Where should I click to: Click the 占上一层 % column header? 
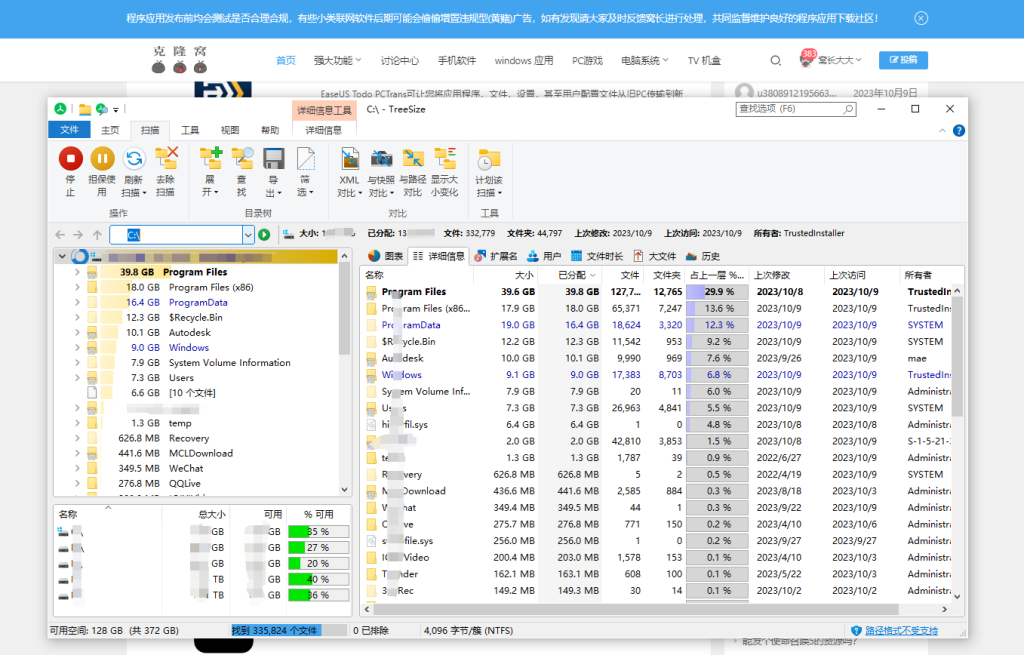(x=717, y=275)
